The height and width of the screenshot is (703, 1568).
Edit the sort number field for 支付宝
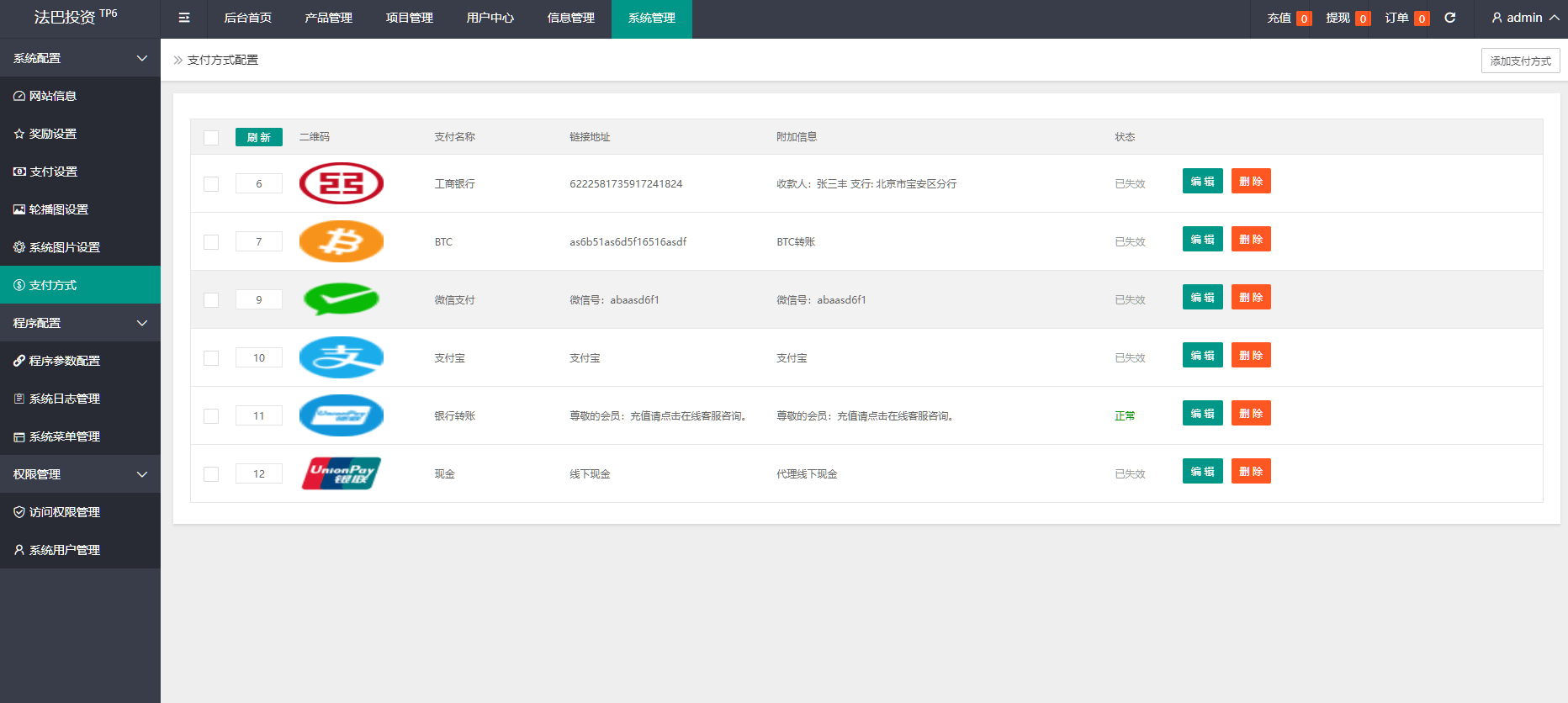pyautogui.click(x=259, y=357)
